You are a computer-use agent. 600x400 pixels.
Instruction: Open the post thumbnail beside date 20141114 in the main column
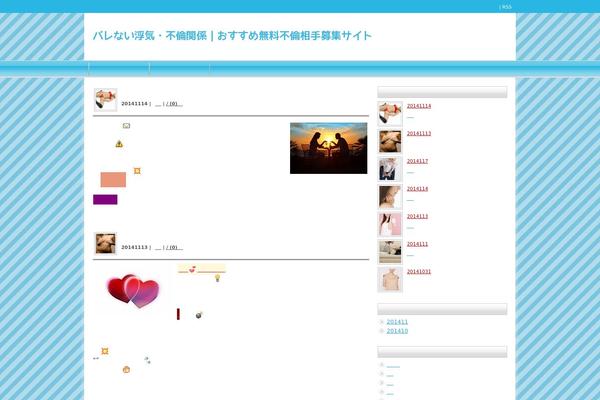point(106,100)
